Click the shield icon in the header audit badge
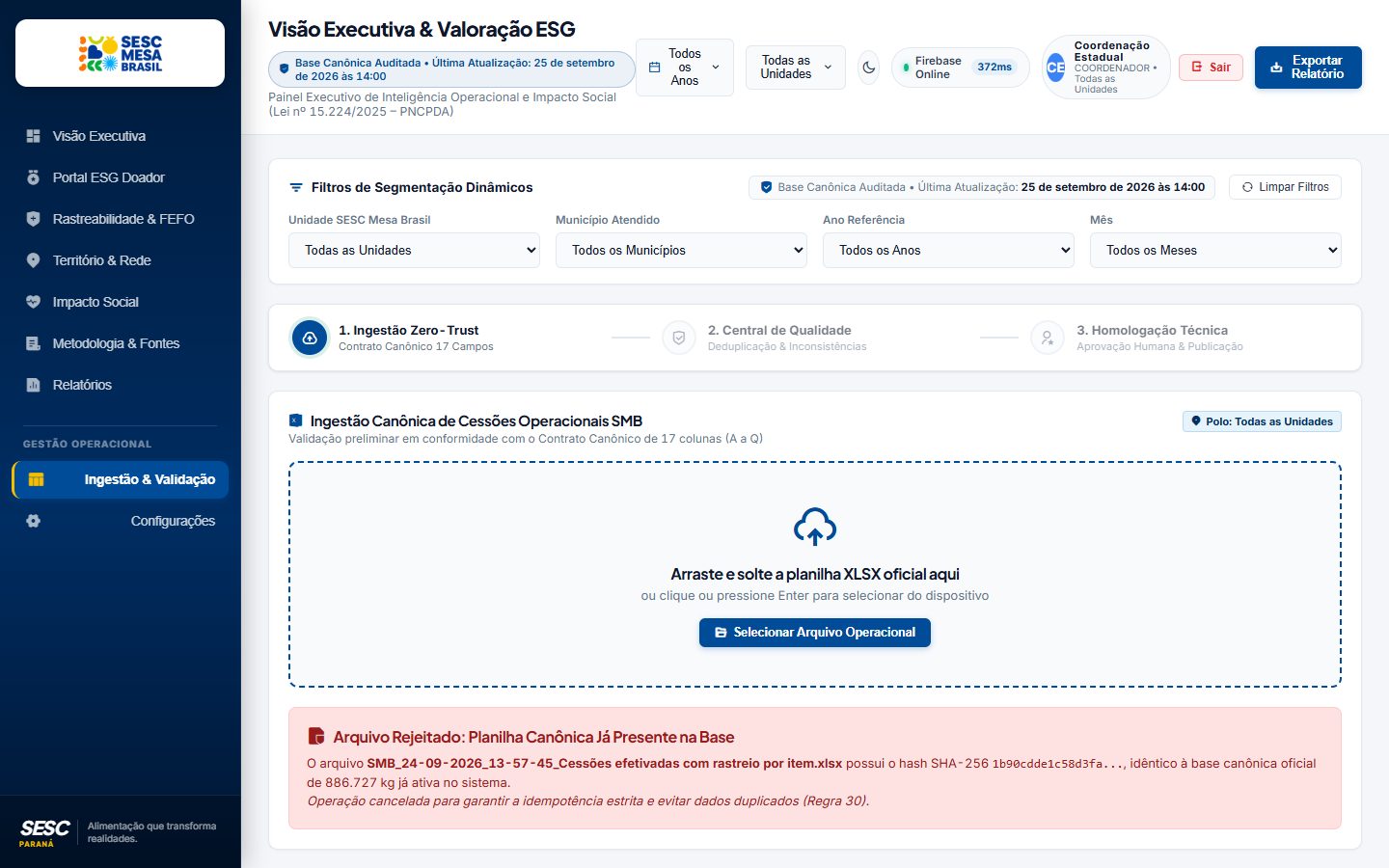Screen dimensions: 1389x868 pos(284,69)
